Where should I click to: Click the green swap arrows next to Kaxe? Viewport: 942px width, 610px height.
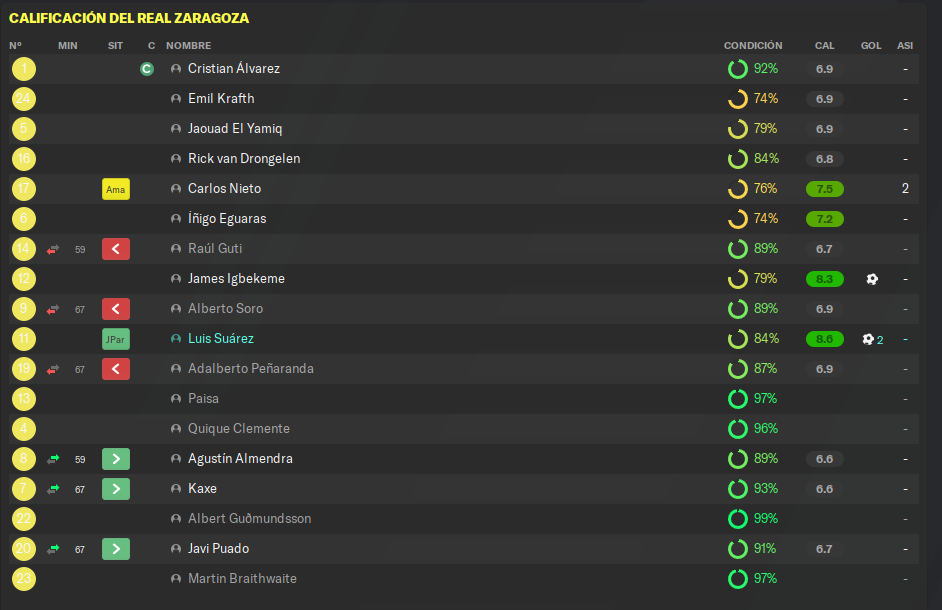pos(53,489)
